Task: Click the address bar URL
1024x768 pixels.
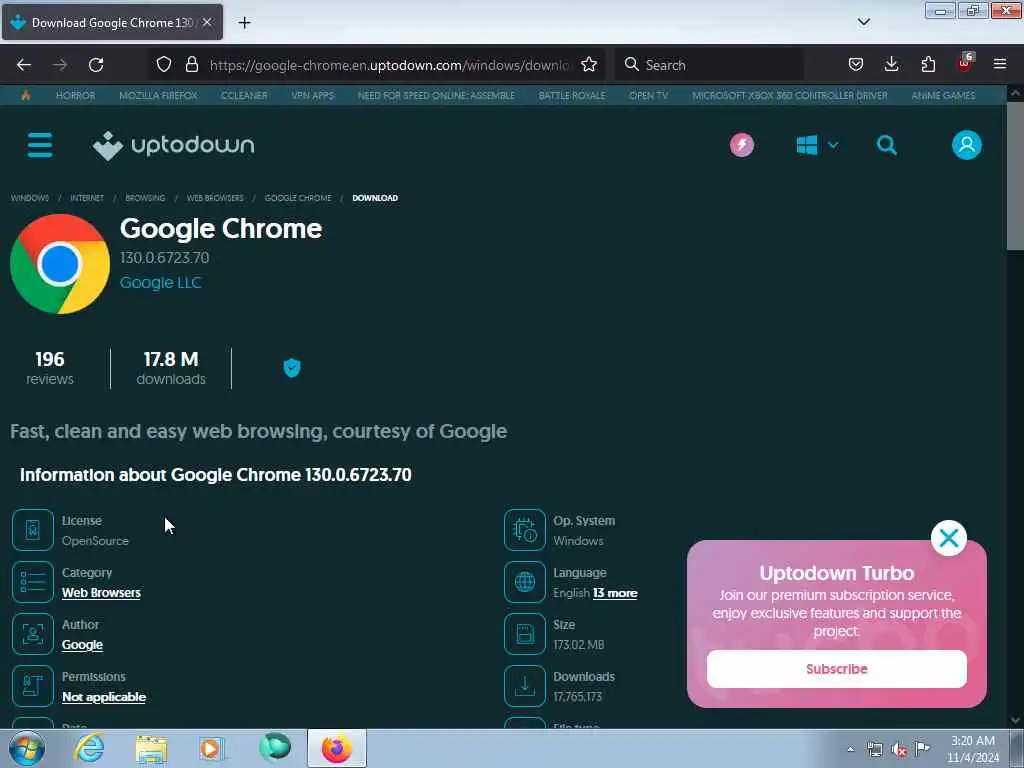Action: pos(389,65)
